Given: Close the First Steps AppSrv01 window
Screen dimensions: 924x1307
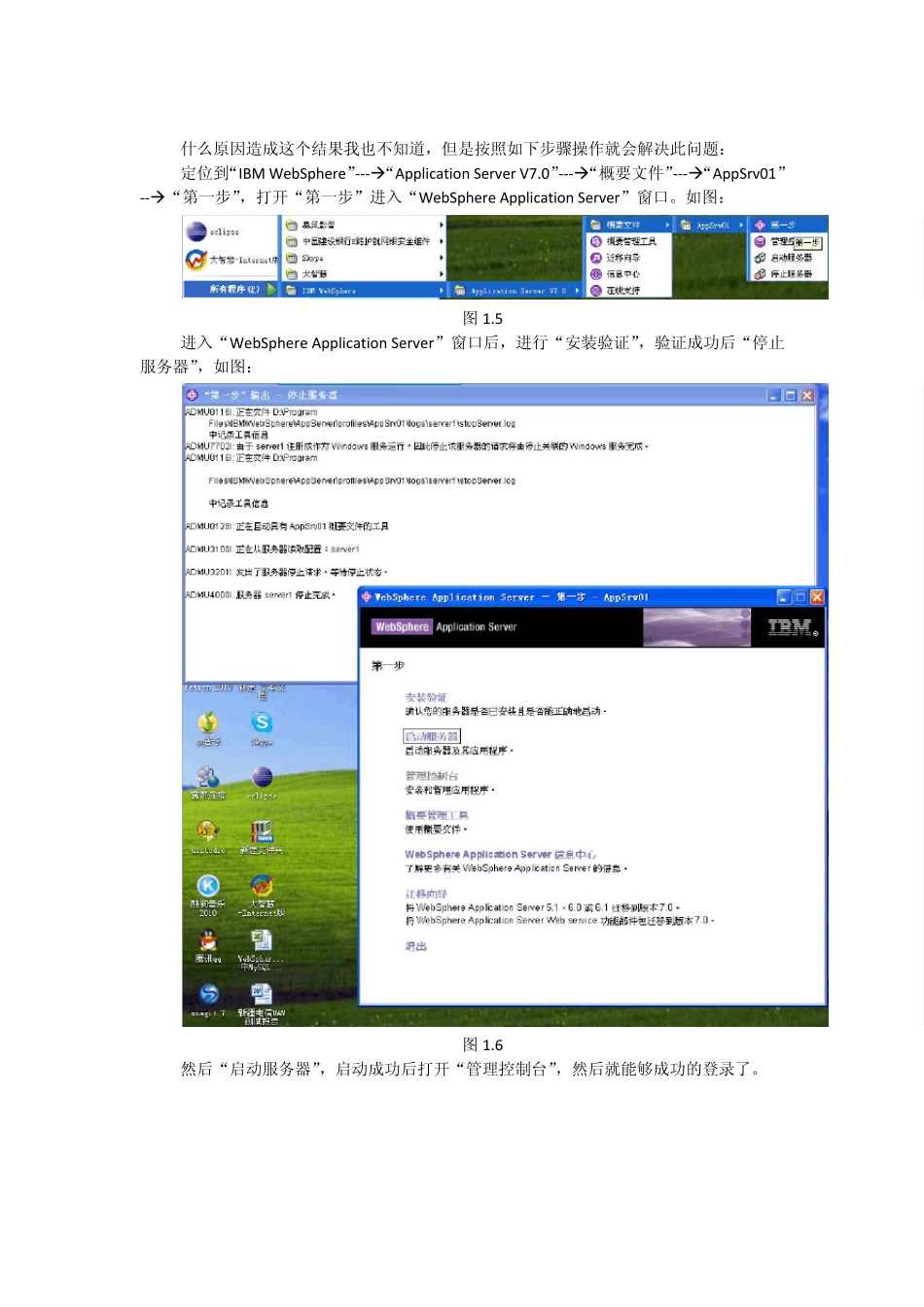Looking at the screenshot, I should (x=817, y=597).
